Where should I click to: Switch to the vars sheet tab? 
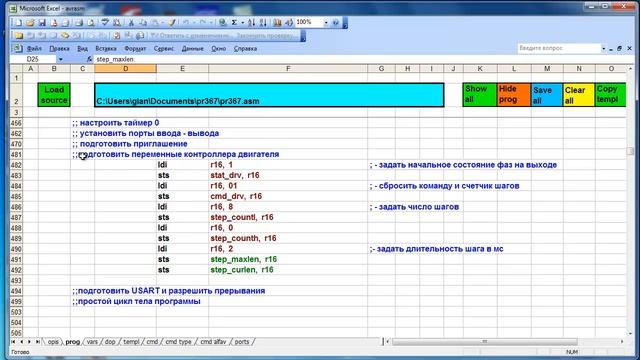click(x=92, y=342)
